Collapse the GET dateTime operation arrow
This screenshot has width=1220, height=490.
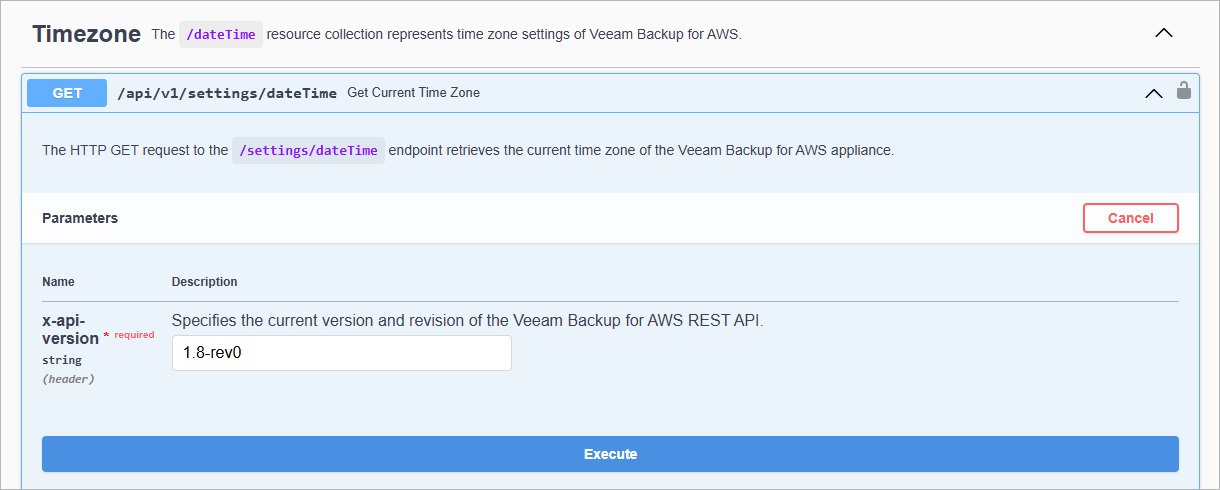point(1153,93)
